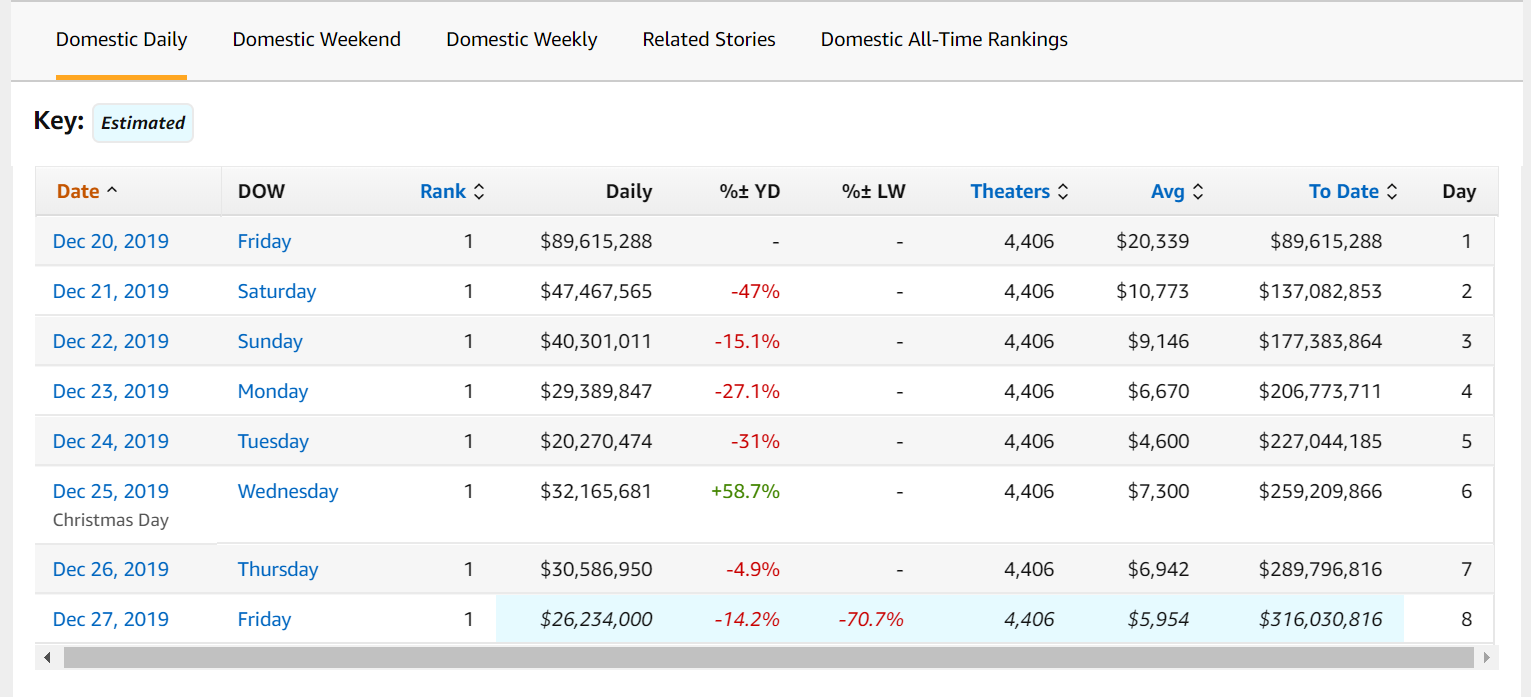
Task: Click the Tuesday day-of-week link
Action: point(273,441)
